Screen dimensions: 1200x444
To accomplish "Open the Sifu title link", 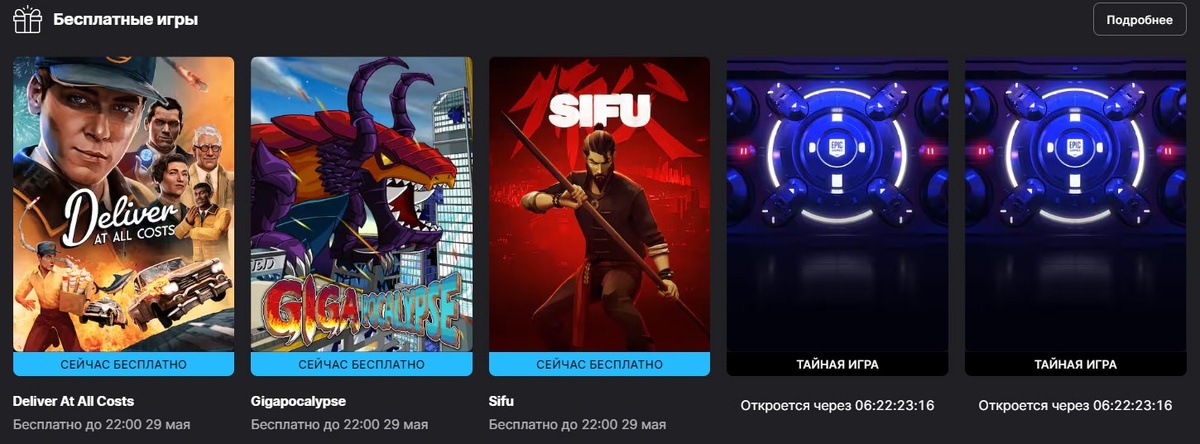I will [x=501, y=401].
